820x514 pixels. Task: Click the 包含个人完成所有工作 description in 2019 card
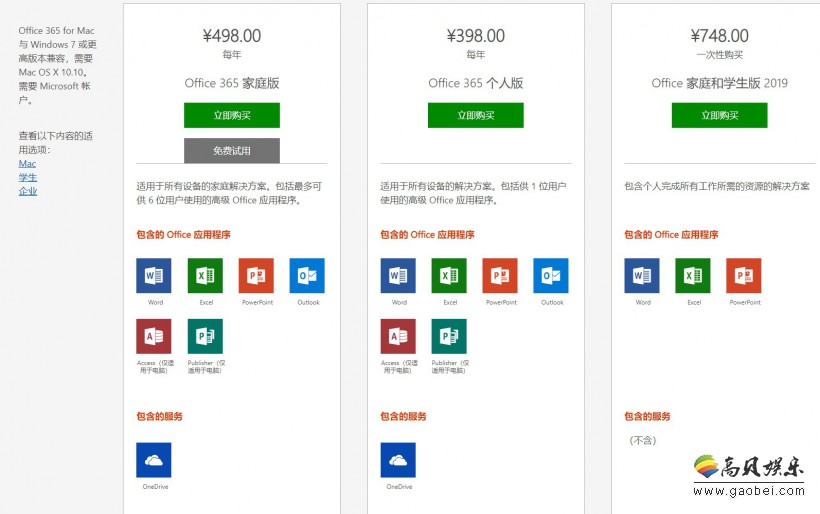(x=717, y=186)
